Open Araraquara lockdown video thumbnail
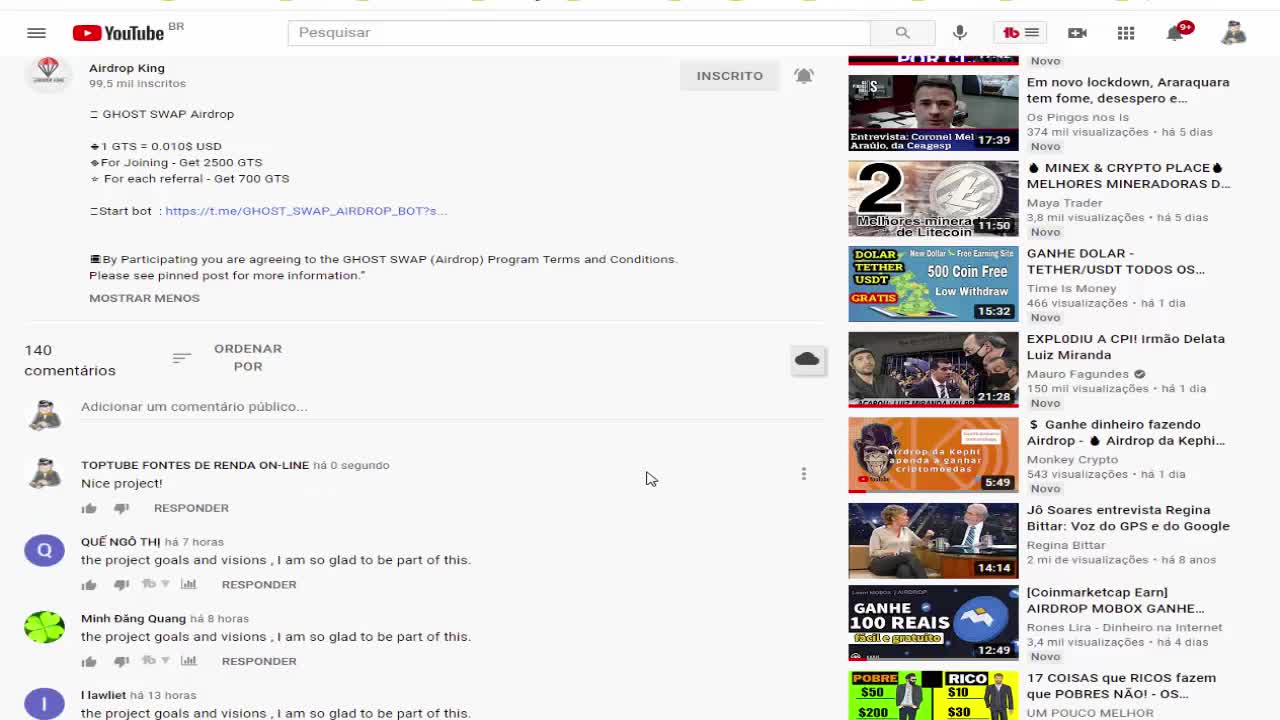The width and height of the screenshot is (1280, 720). tap(933, 113)
